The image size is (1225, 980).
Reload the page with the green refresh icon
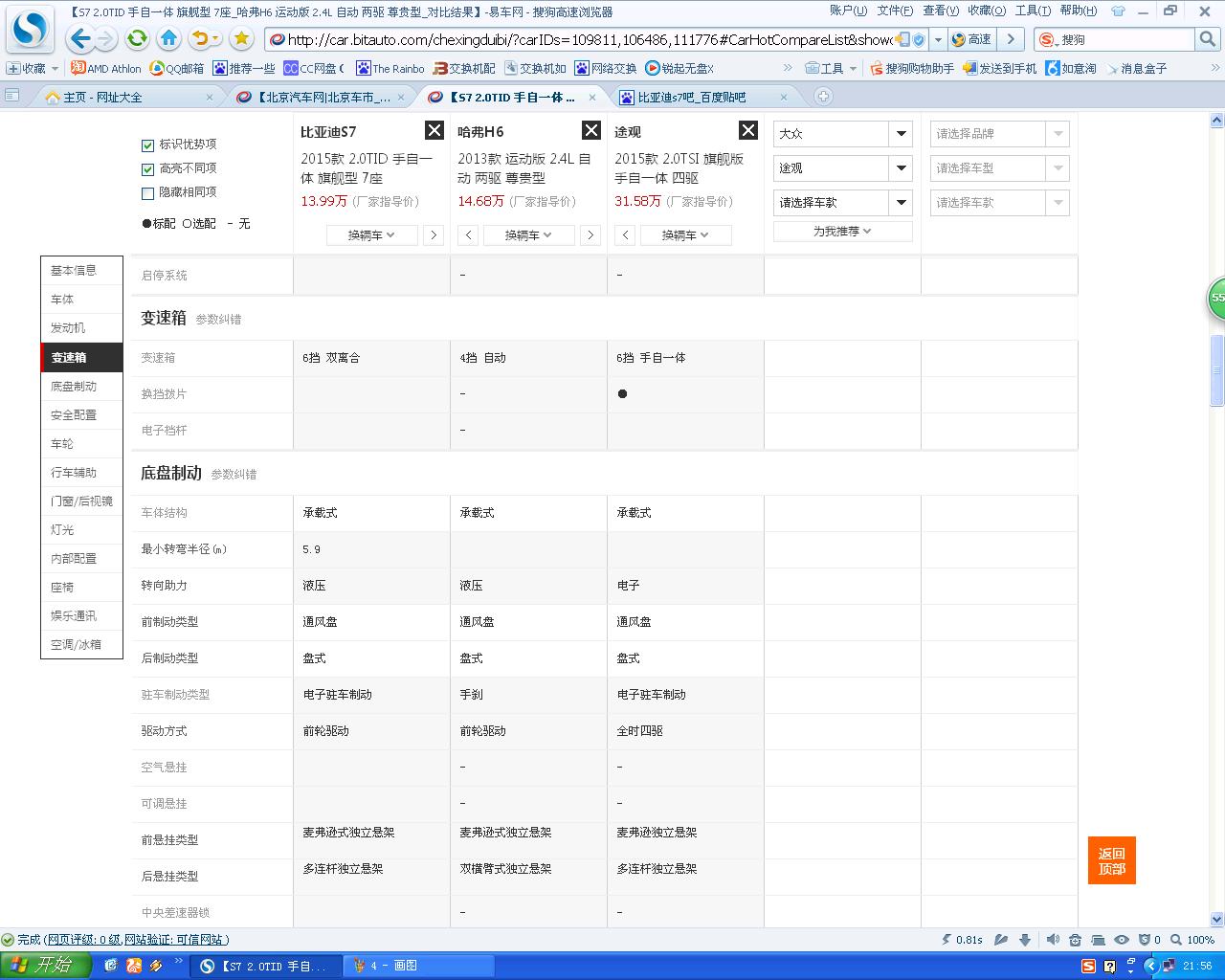(x=138, y=39)
